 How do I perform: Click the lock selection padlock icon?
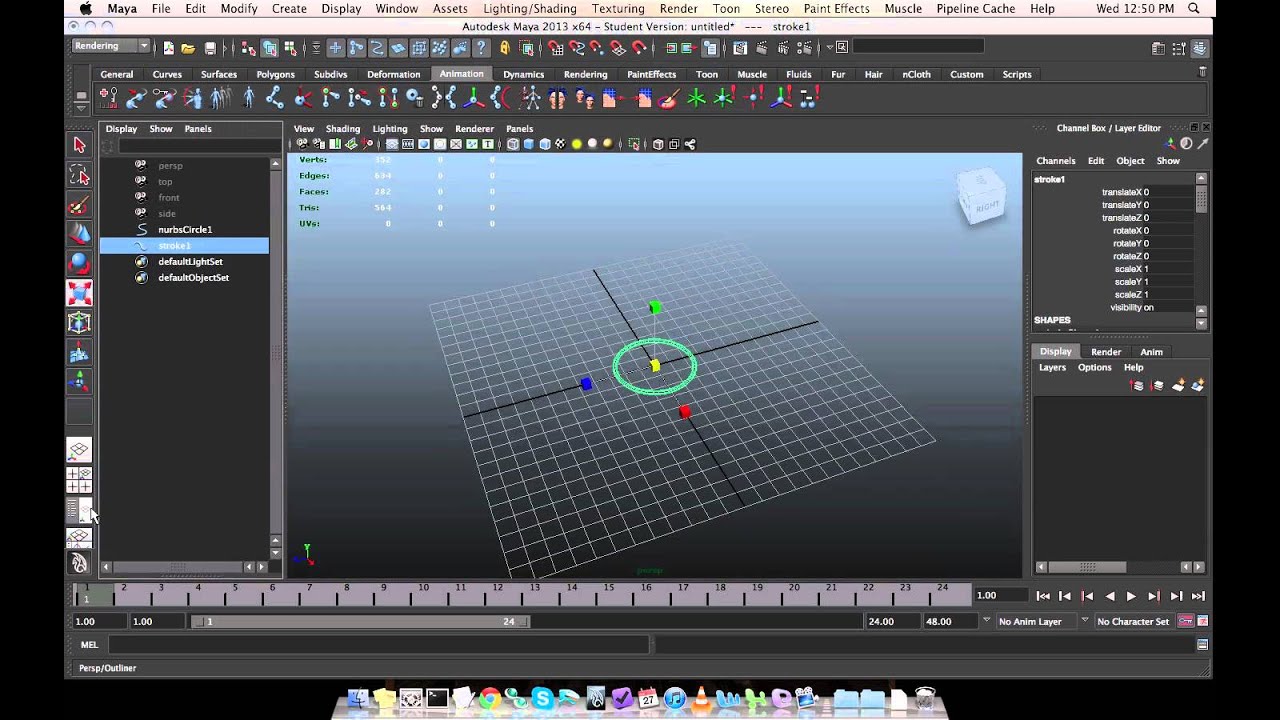(504, 47)
